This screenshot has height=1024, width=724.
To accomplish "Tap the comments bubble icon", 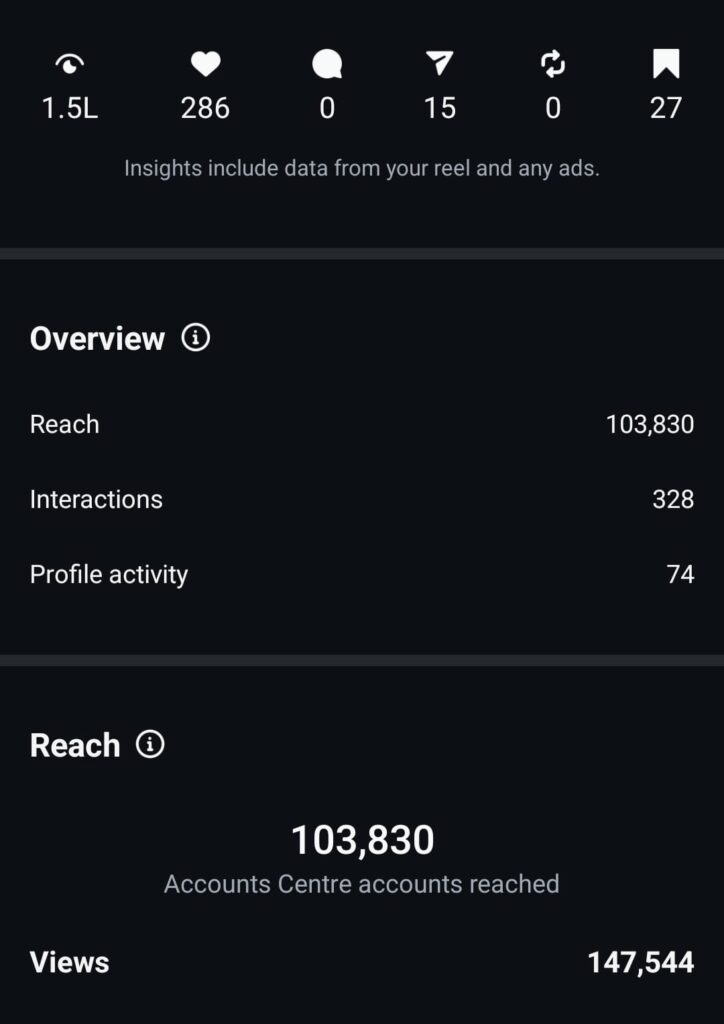I will point(327,65).
